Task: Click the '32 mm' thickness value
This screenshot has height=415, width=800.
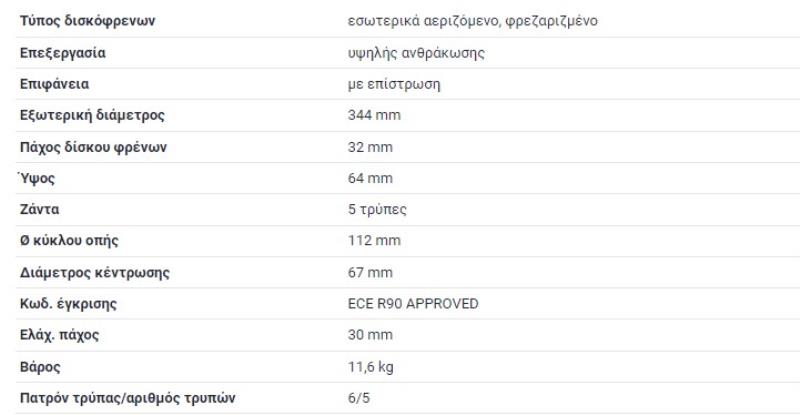Action: pos(370,147)
